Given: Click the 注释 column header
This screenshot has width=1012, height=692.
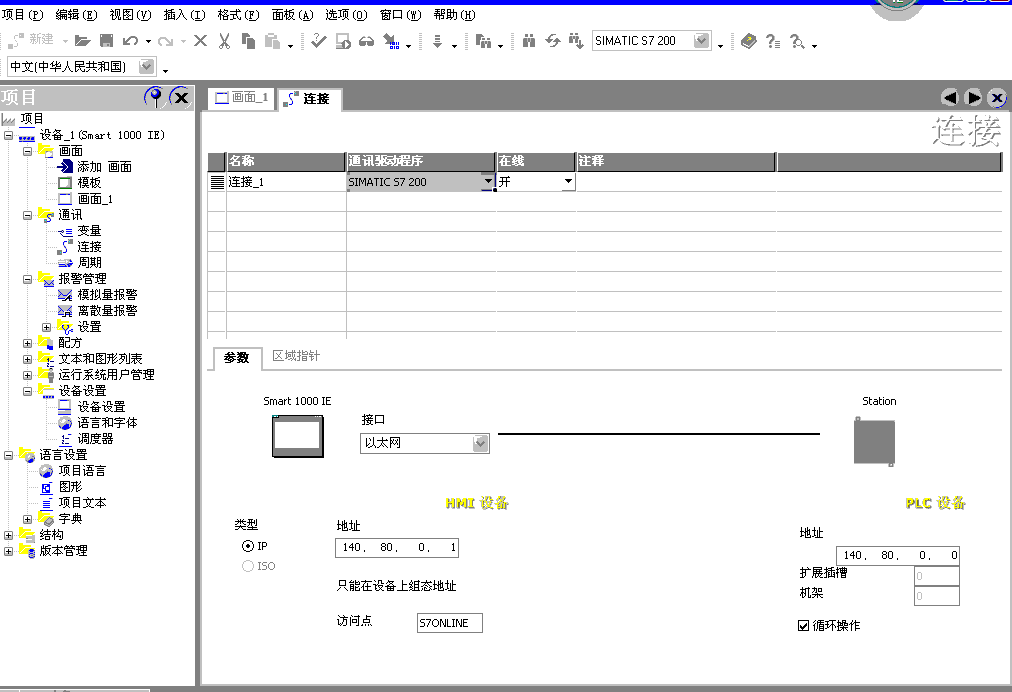Looking at the screenshot, I should [675, 161].
